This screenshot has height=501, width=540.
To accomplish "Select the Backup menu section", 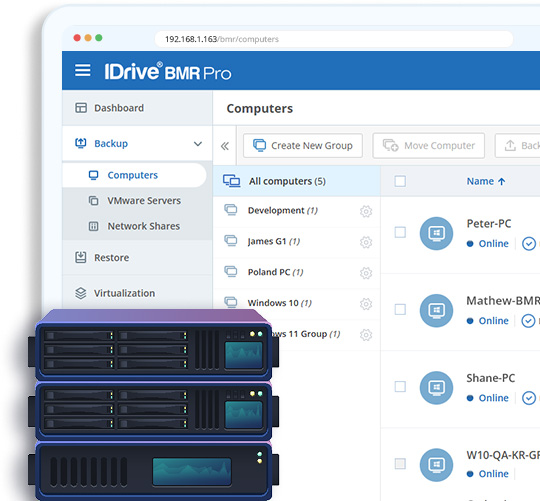I will click(137, 143).
